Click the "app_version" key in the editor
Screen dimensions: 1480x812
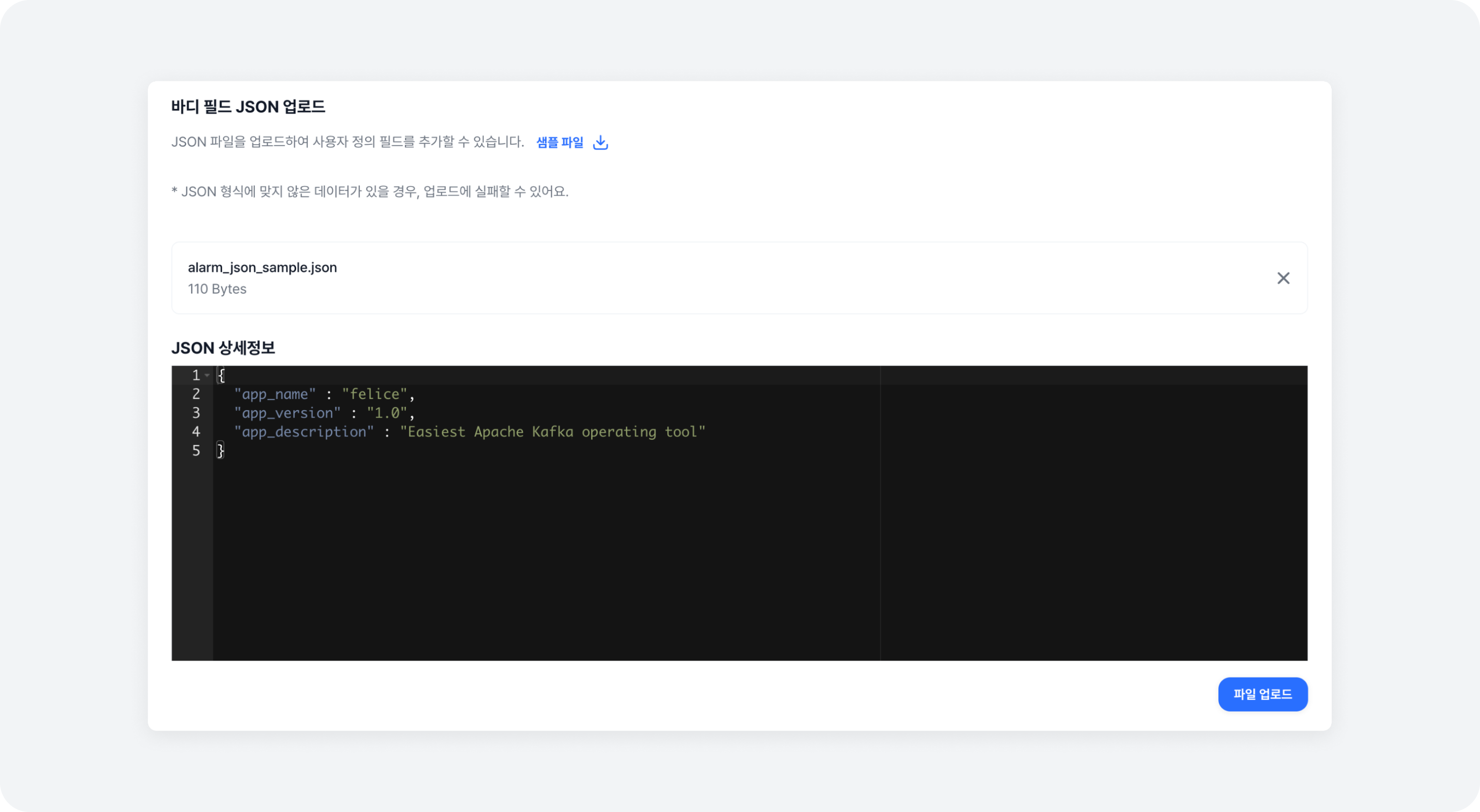(287, 413)
